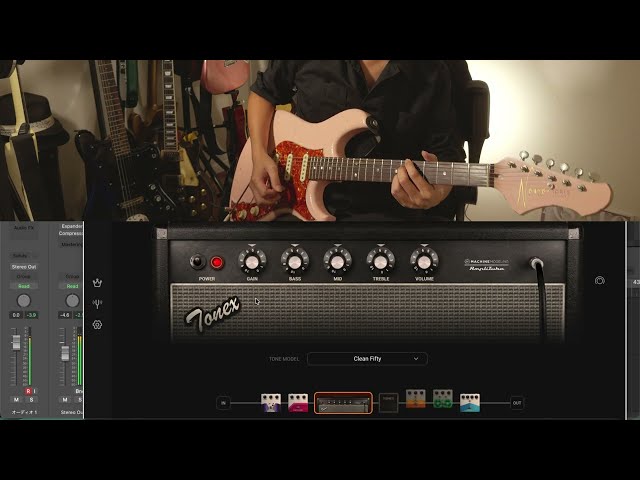Select the magenta pedal in the signal chain
Screen dimensions: 640x480
(x=298, y=403)
